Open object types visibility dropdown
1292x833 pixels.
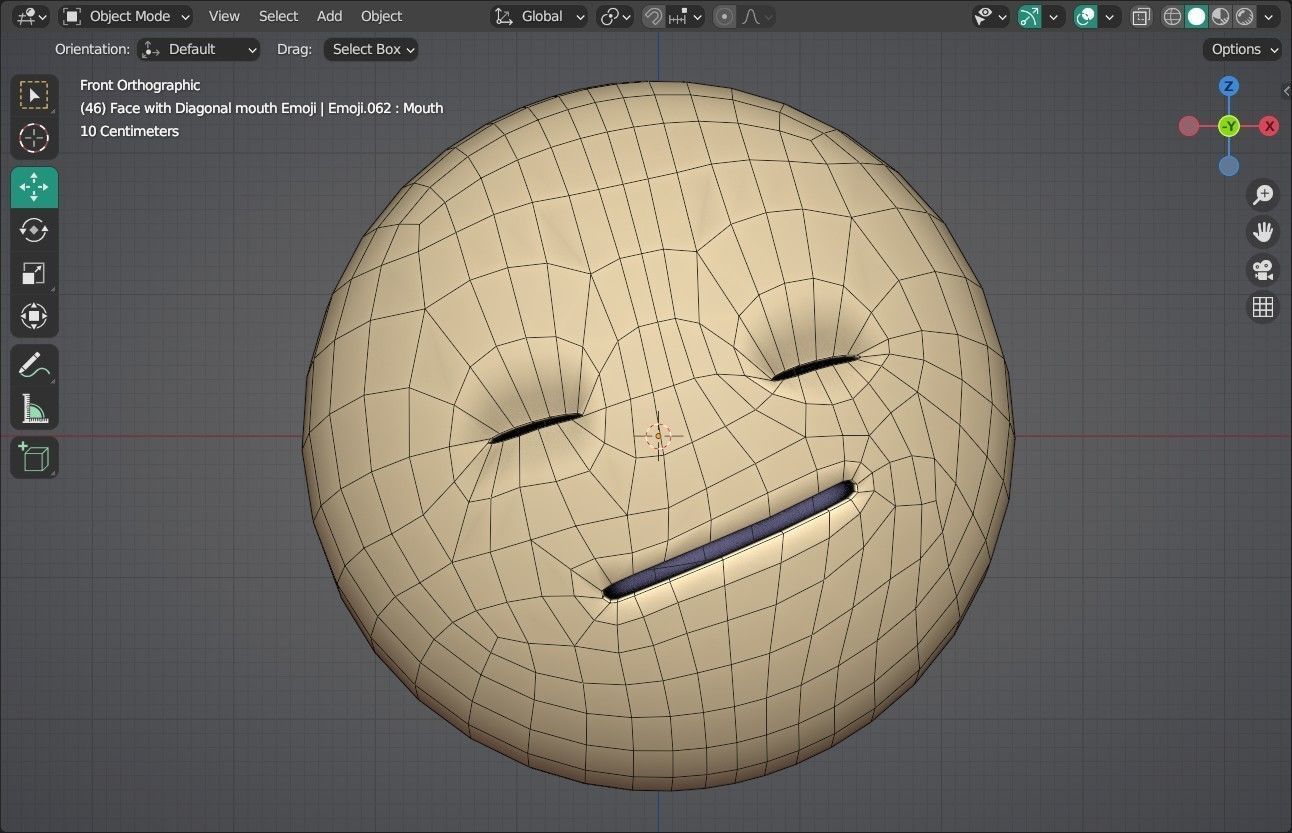[991, 16]
